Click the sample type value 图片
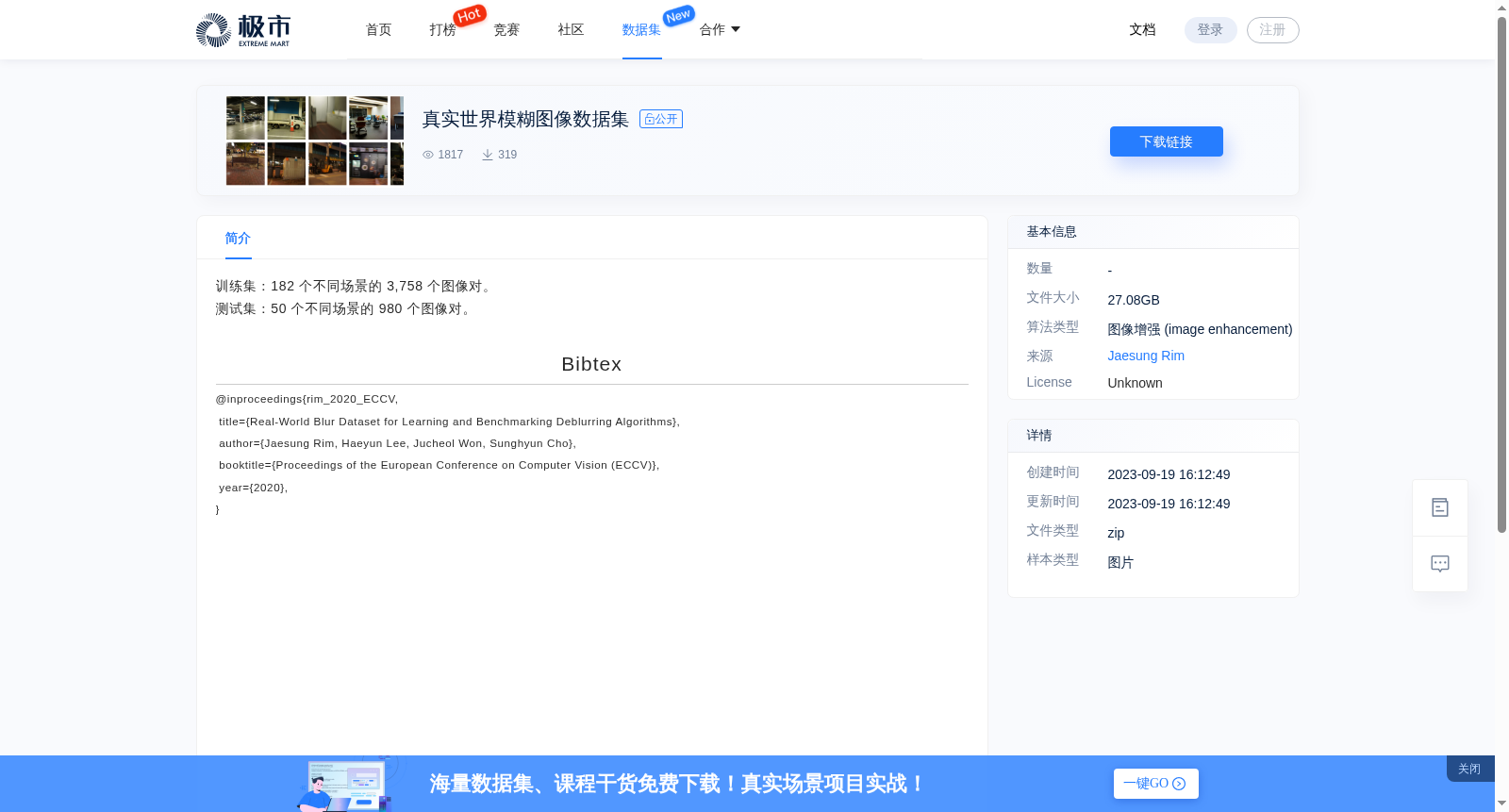This screenshot has height=812, width=1509. pos(1120,562)
